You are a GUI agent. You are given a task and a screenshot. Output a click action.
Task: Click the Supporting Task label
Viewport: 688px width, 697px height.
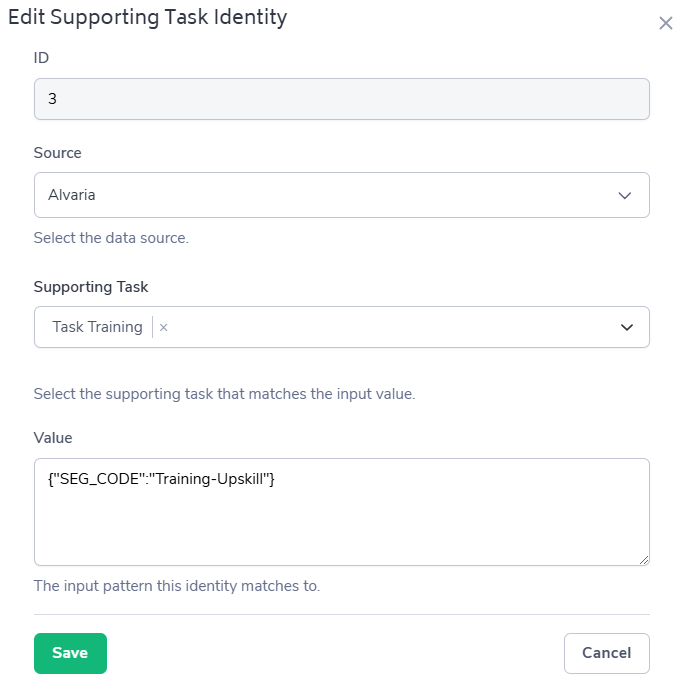pyautogui.click(x=91, y=286)
